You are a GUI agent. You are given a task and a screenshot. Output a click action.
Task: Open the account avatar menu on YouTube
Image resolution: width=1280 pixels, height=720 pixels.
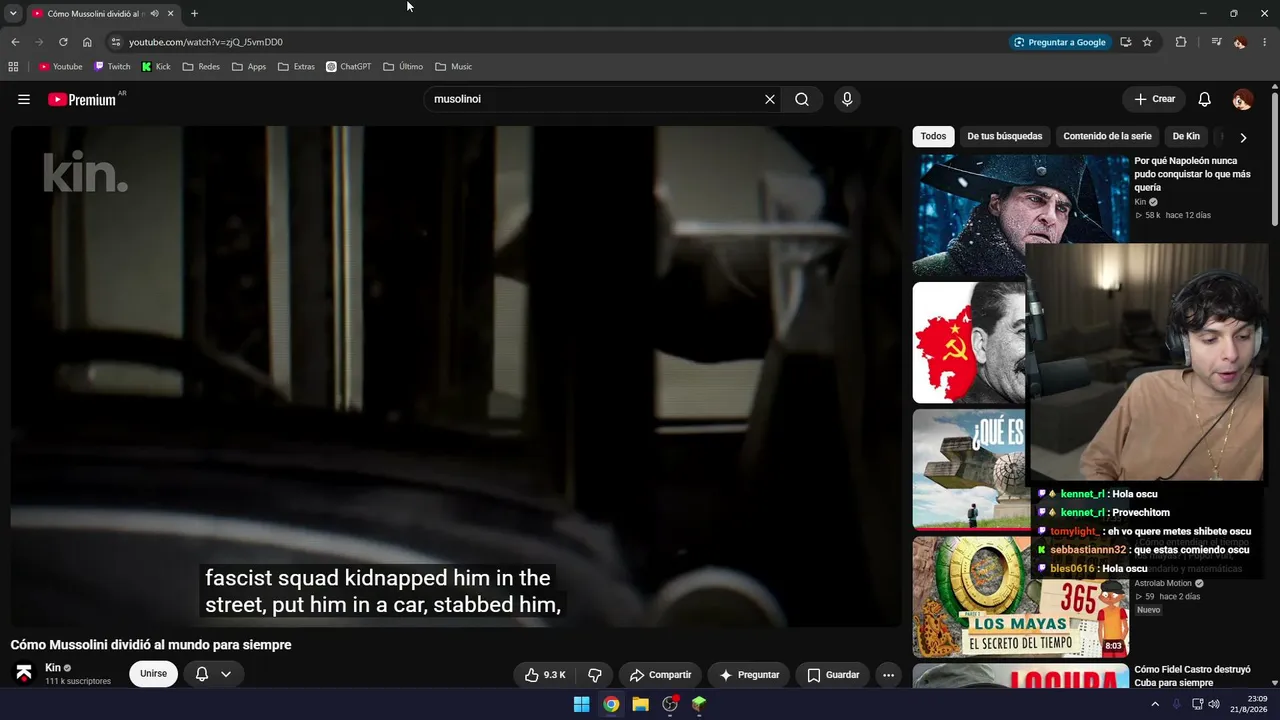[1242, 99]
